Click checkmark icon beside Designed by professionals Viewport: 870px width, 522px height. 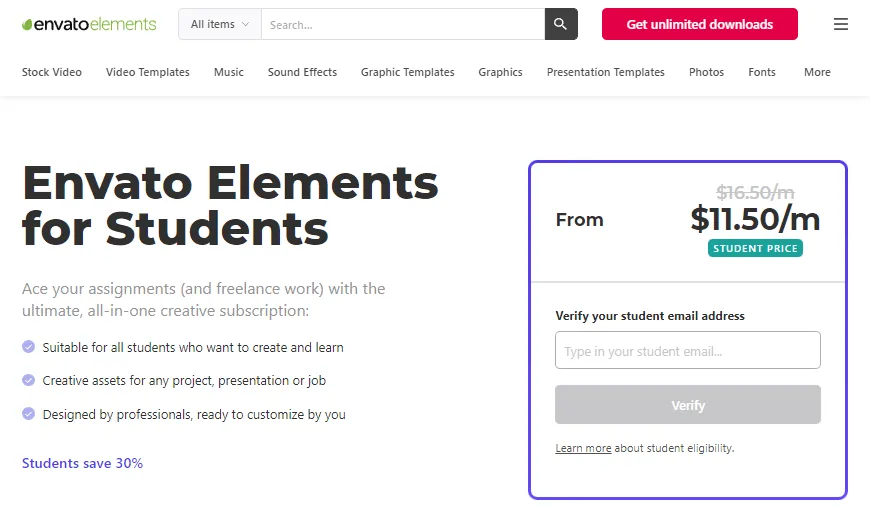28,414
